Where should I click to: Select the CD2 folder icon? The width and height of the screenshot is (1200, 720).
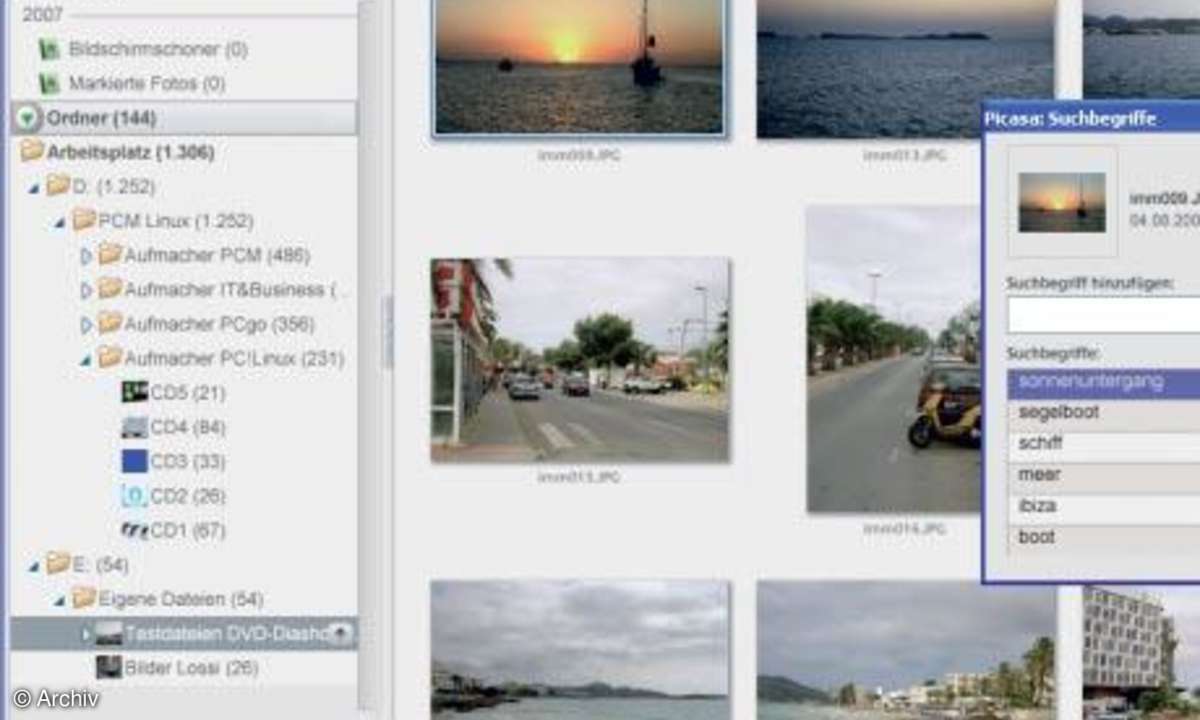(134, 496)
